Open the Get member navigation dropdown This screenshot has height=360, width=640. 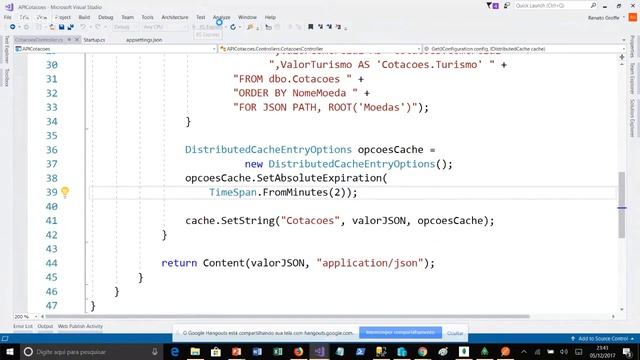pyautogui.click(x=623, y=49)
